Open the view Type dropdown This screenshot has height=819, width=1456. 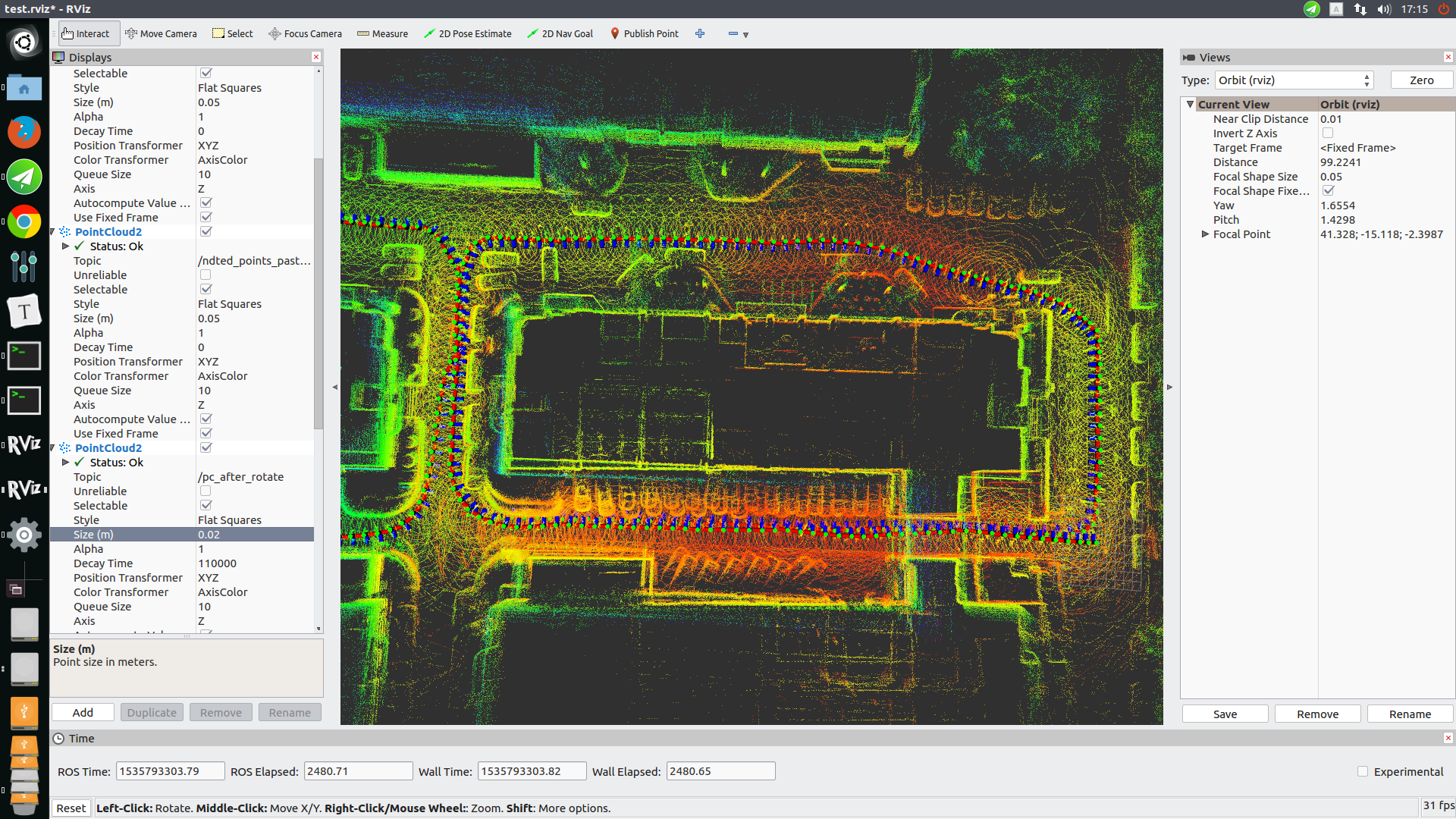(x=1294, y=80)
